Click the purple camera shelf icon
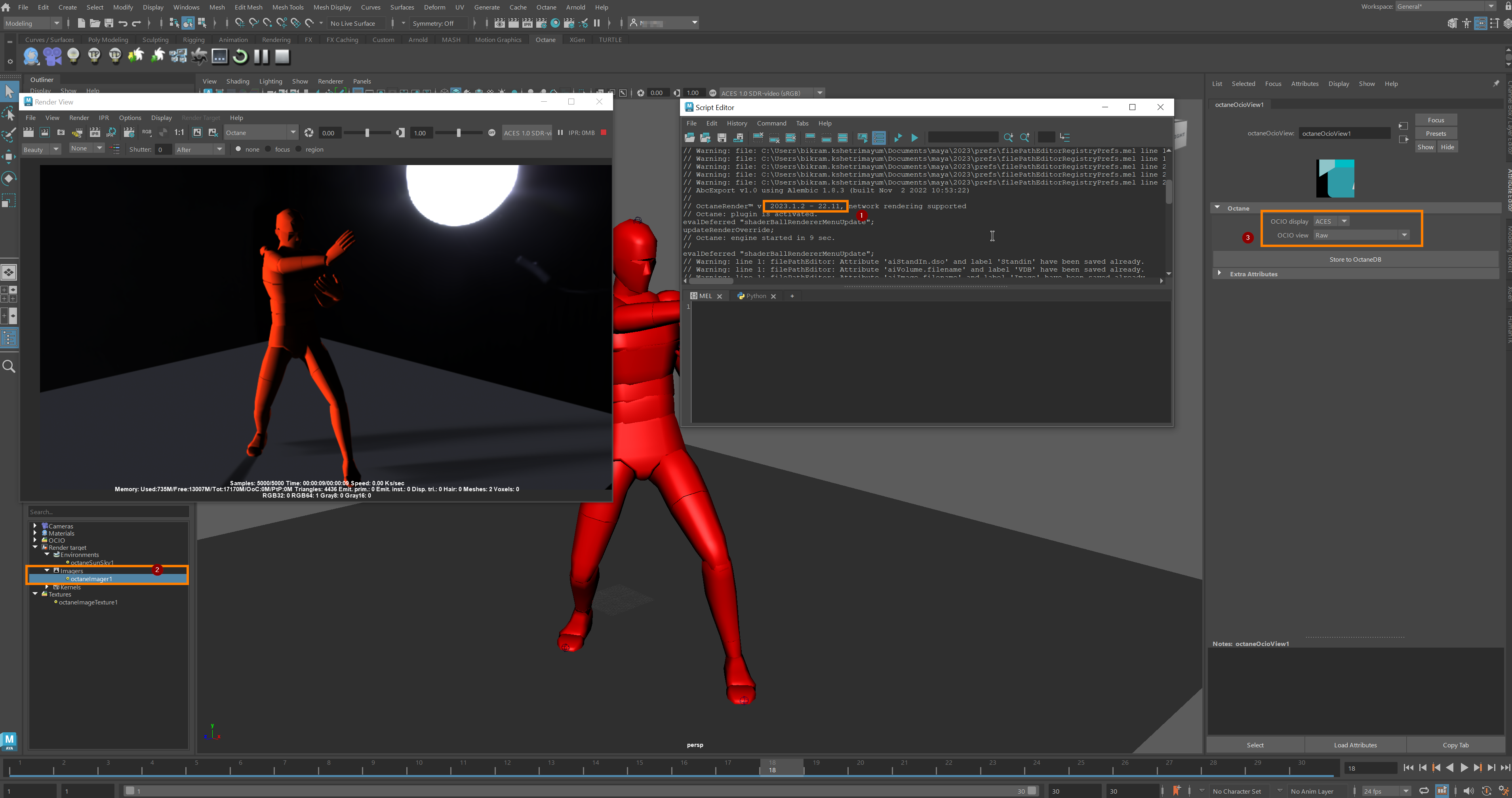This screenshot has height=798, width=1512. coord(52,57)
